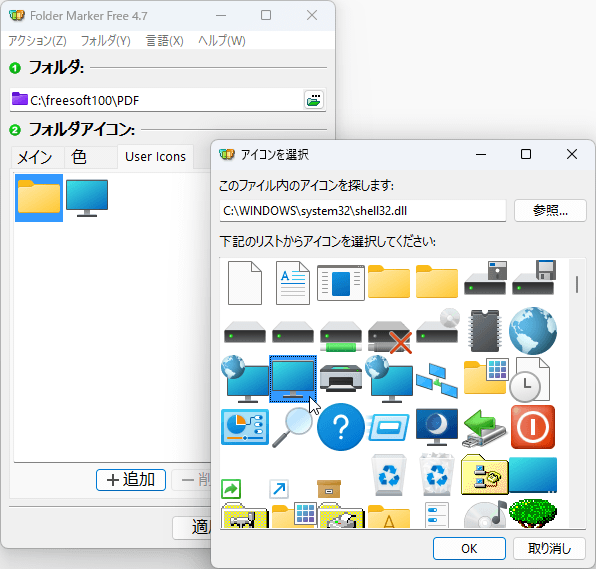Image resolution: width=596 pixels, height=569 pixels.
Task: Open the アクション(Z) menu
Action: 37,40
